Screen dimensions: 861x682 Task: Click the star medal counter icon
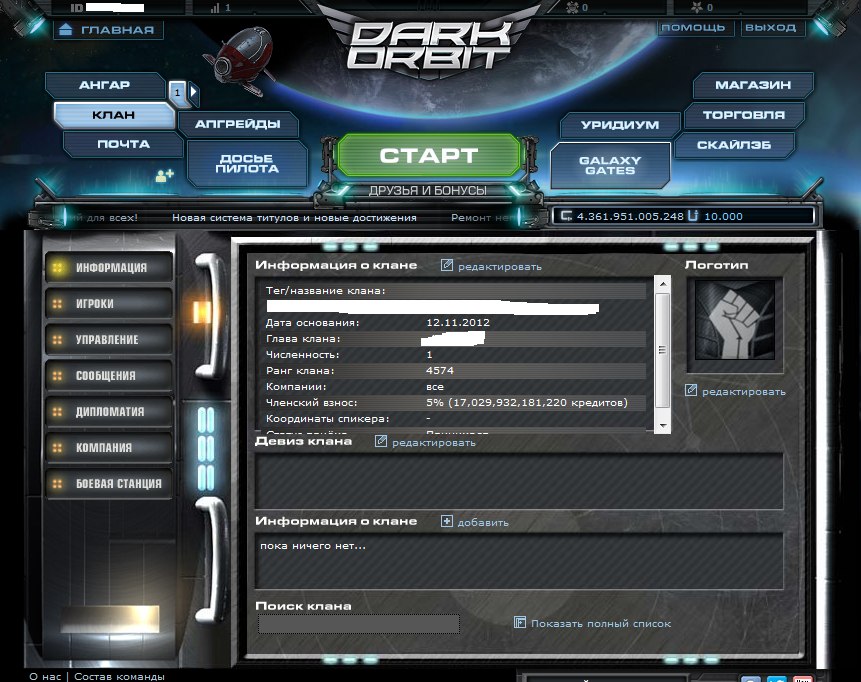697,7
